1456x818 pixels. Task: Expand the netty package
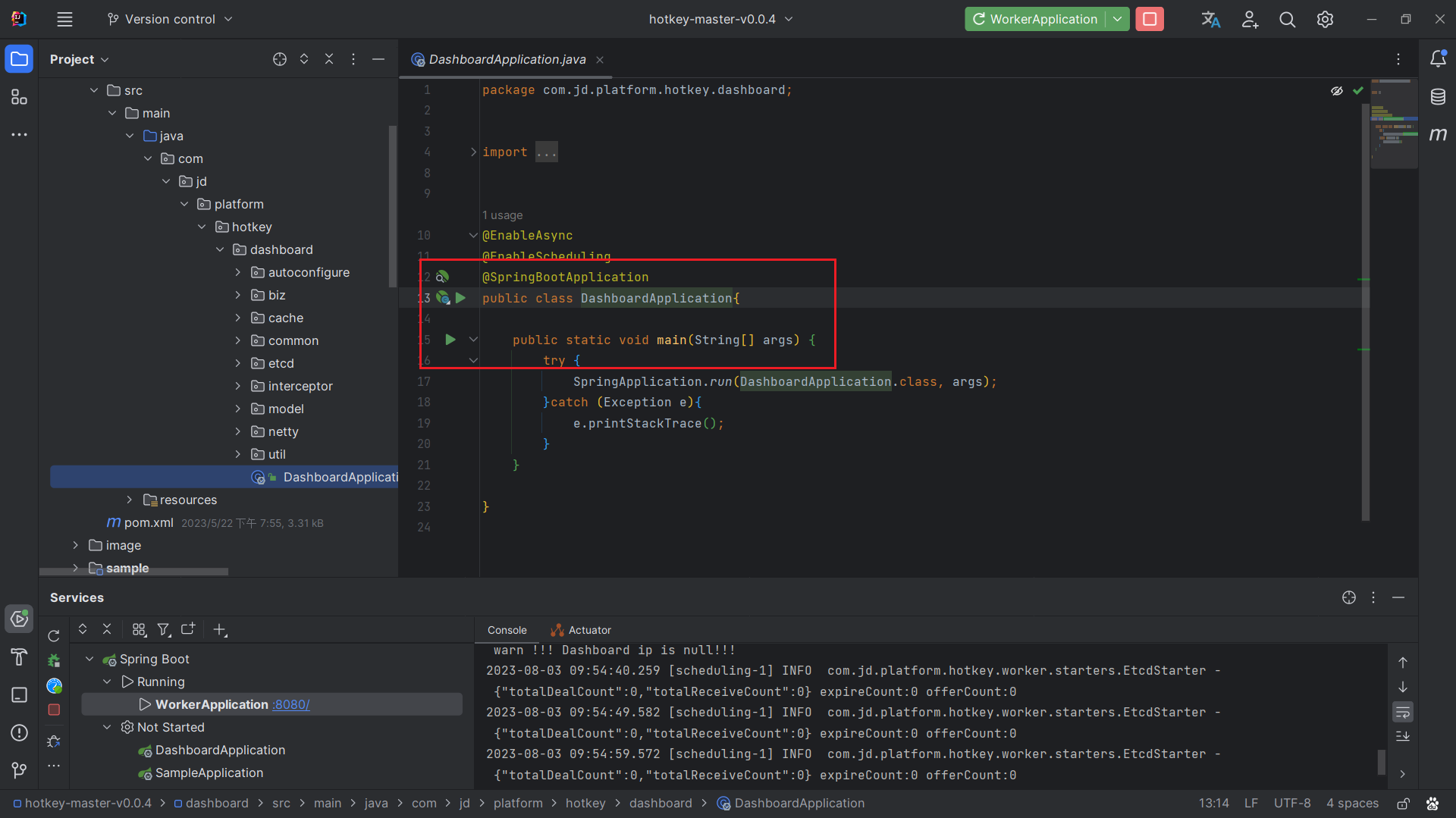[x=237, y=431]
